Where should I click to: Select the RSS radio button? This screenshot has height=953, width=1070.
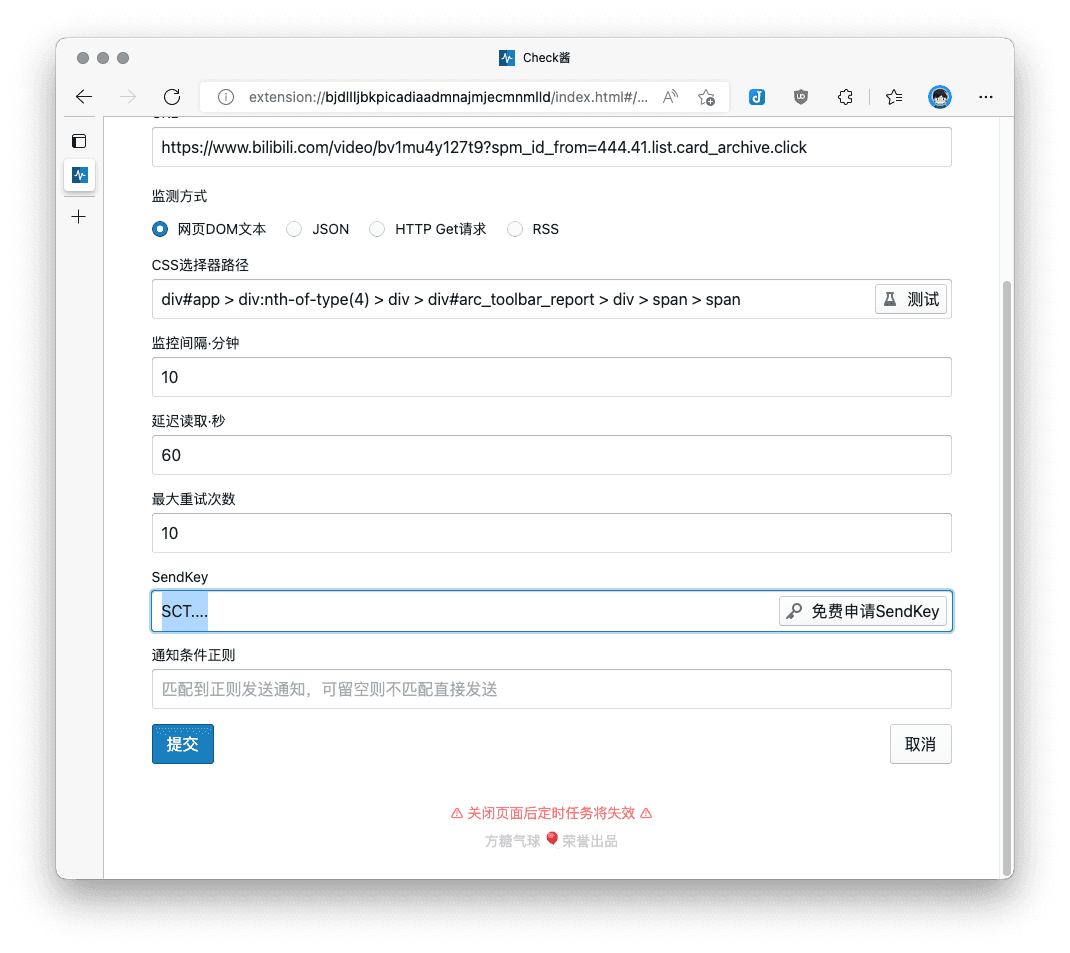515,229
